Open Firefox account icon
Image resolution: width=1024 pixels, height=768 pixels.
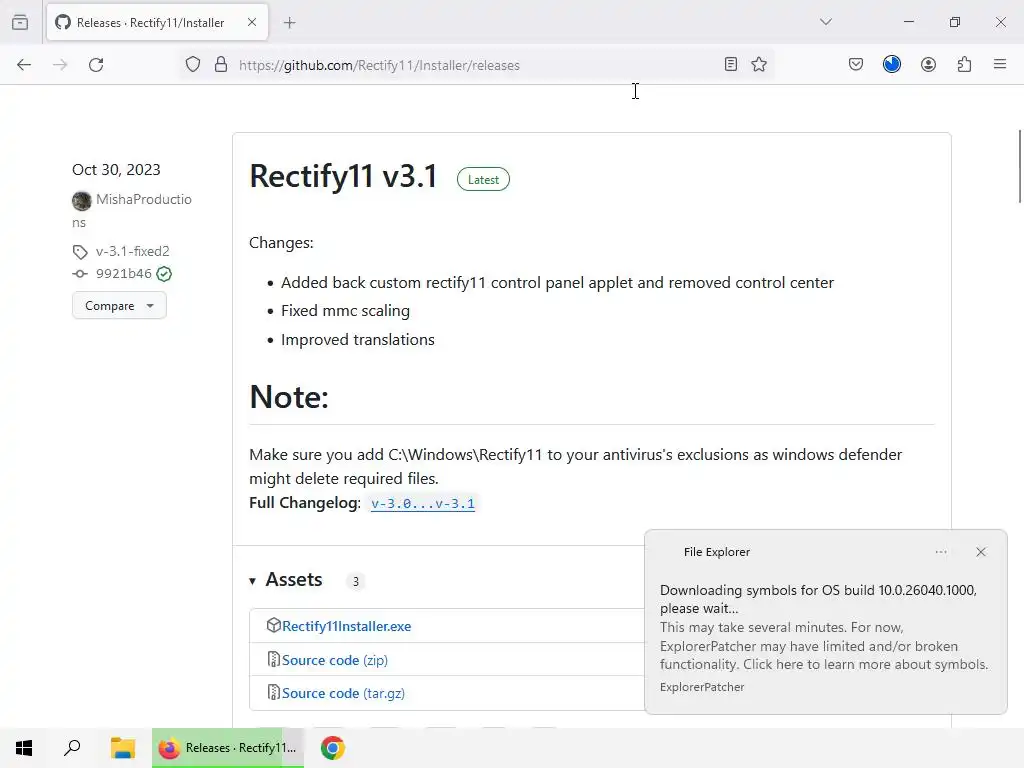pyautogui.click(x=928, y=64)
